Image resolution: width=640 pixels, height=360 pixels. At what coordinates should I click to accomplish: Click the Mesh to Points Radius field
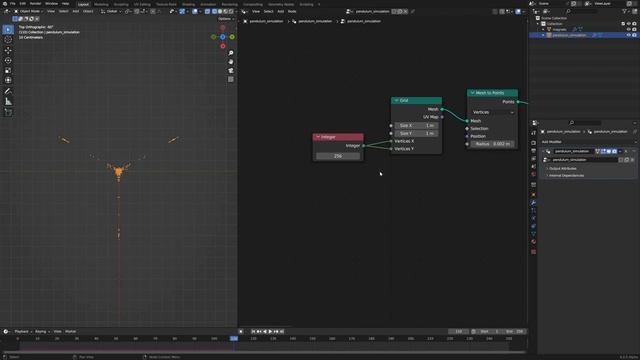[493, 144]
